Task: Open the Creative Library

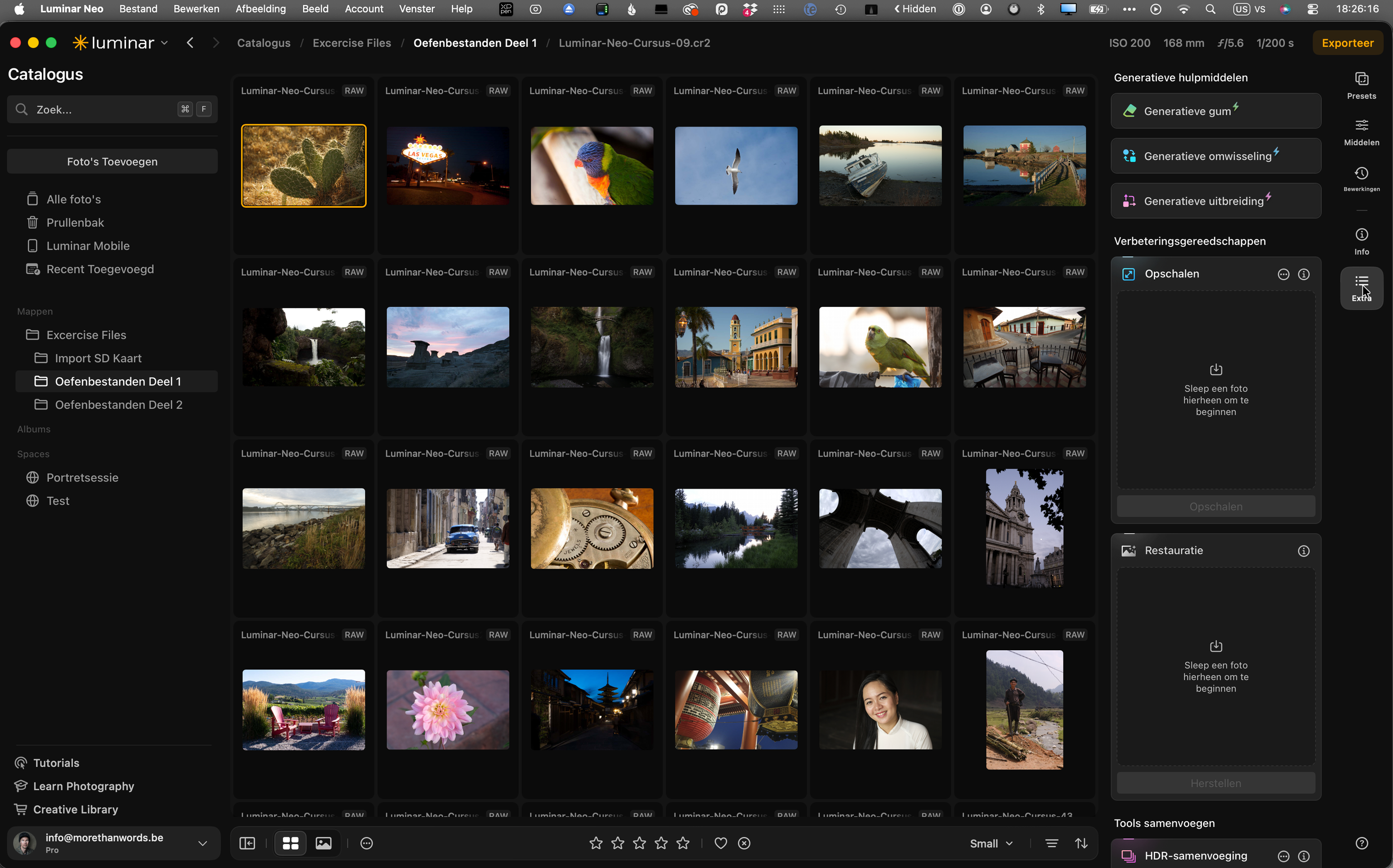Action: (x=67, y=810)
